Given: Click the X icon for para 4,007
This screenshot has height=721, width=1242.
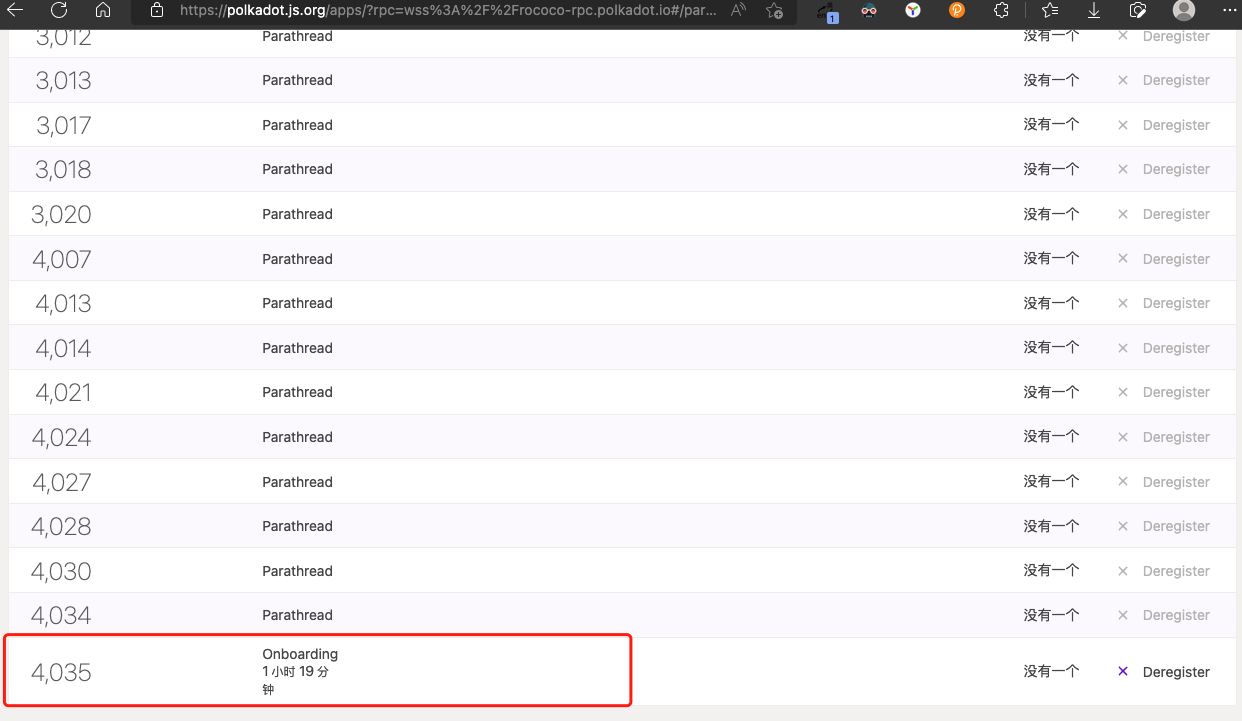Looking at the screenshot, I should click(x=1123, y=259).
